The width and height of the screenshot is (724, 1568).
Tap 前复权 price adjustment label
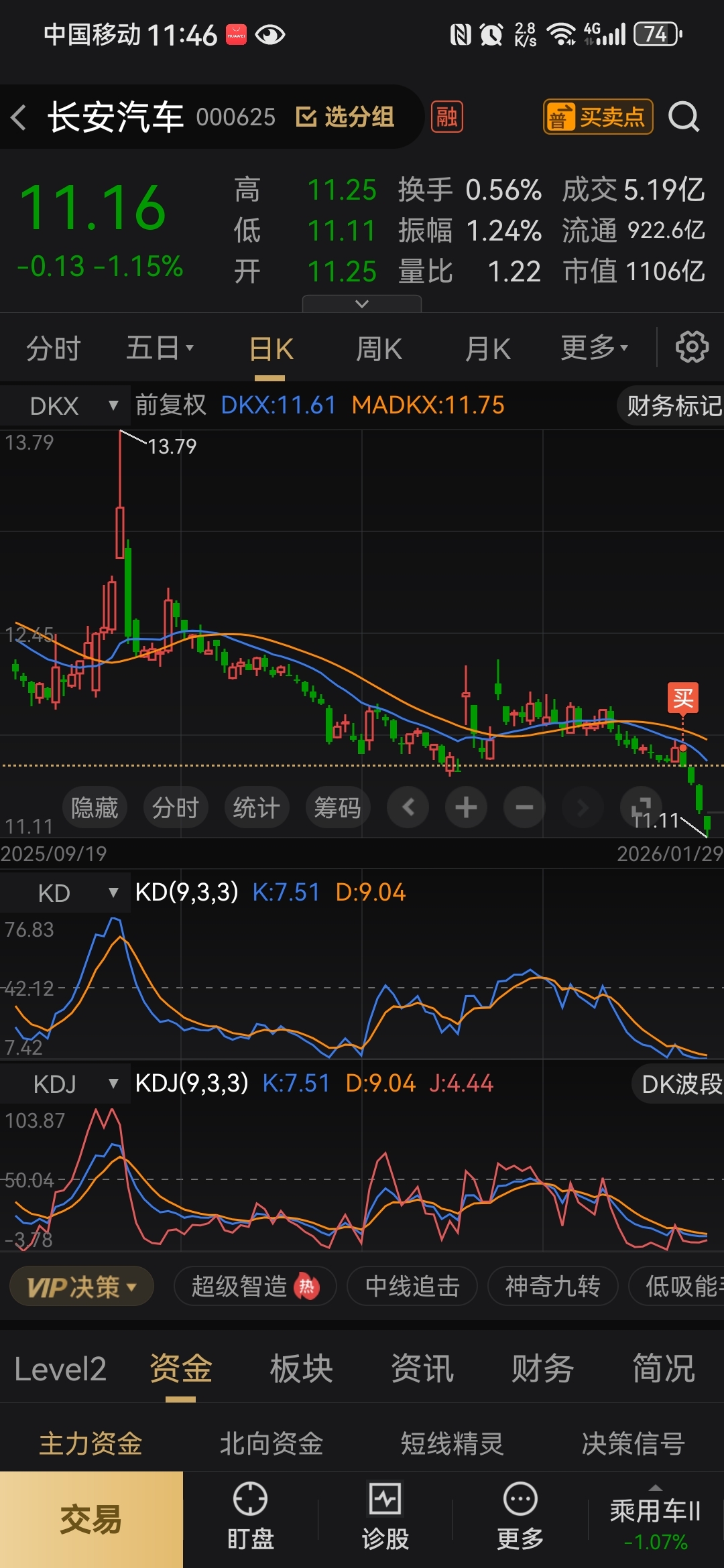pos(171,405)
